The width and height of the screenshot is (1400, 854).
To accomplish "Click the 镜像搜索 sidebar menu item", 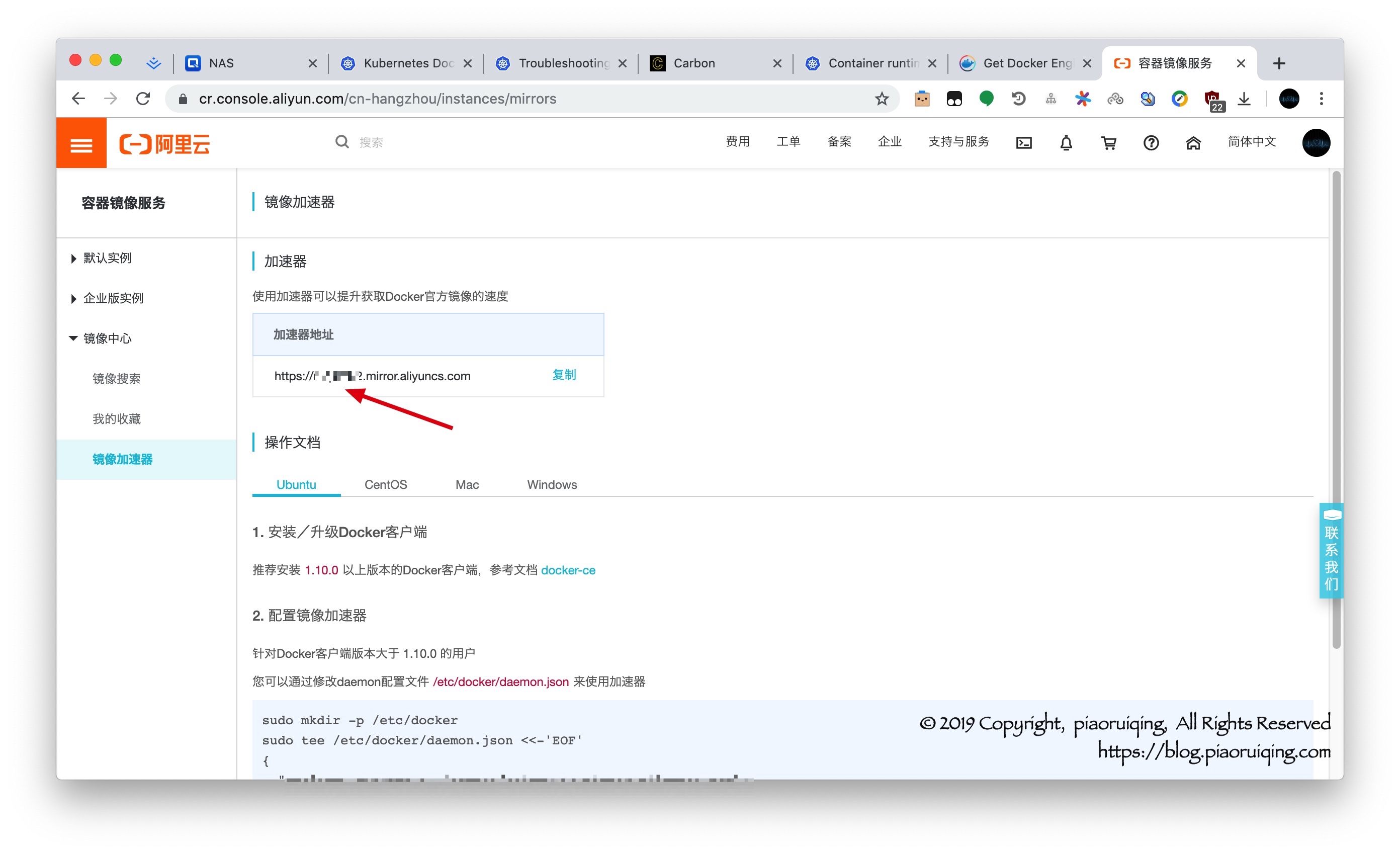I will coord(116,378).
